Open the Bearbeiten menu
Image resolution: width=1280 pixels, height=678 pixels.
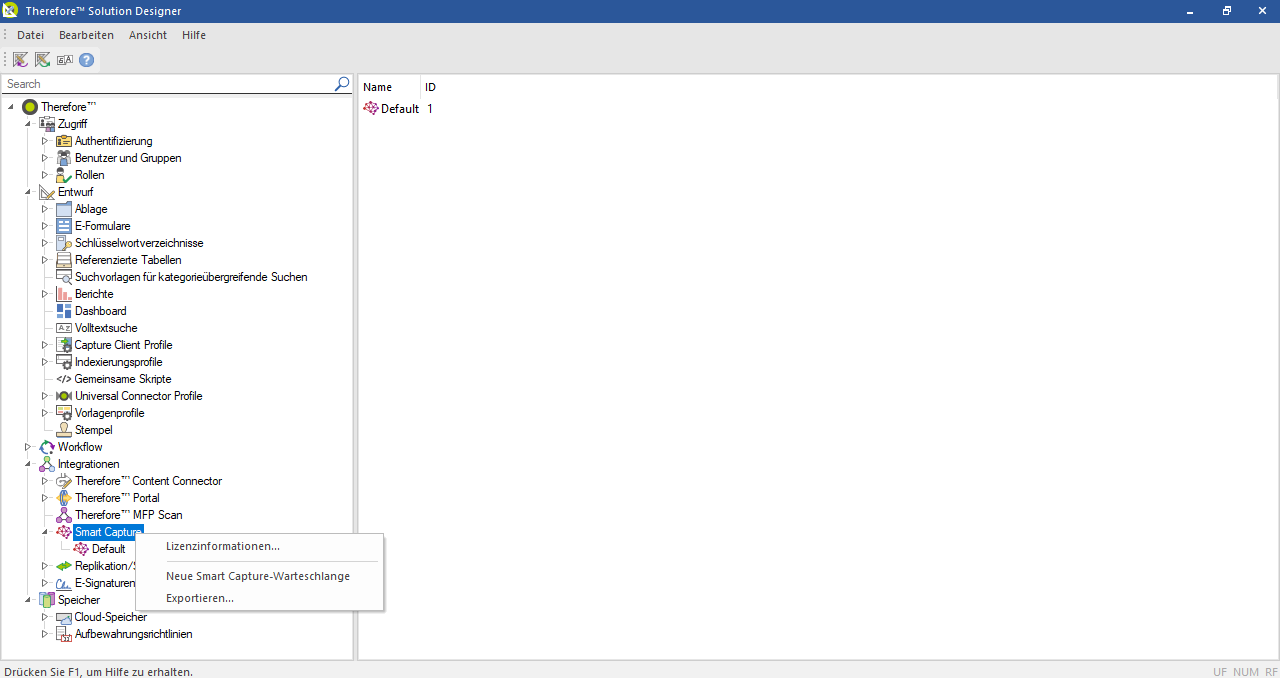coord(86,35)
